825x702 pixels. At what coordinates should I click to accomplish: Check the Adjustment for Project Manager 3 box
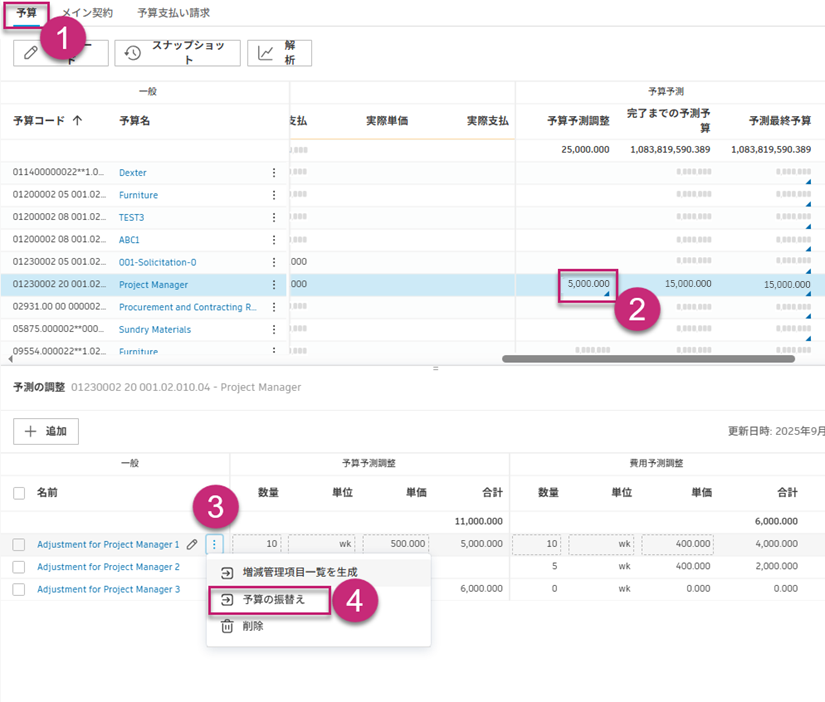tap(19, 589)
